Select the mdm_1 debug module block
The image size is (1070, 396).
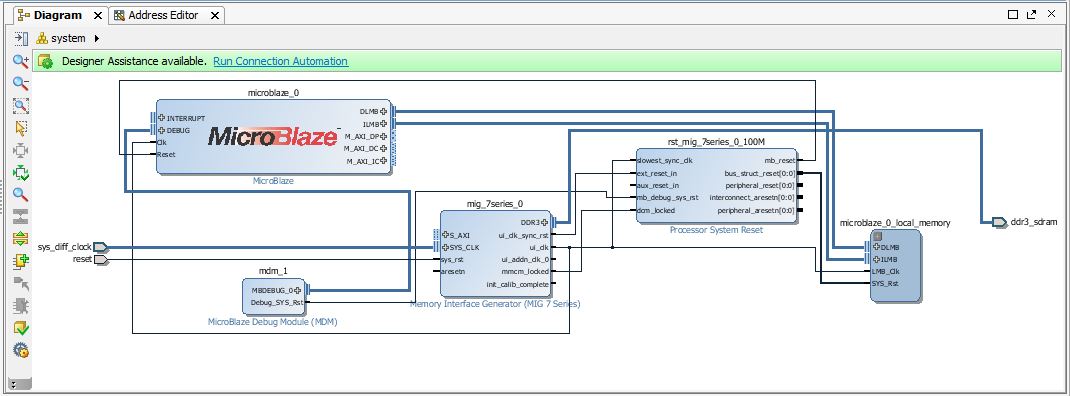click(x=273, y=296)
